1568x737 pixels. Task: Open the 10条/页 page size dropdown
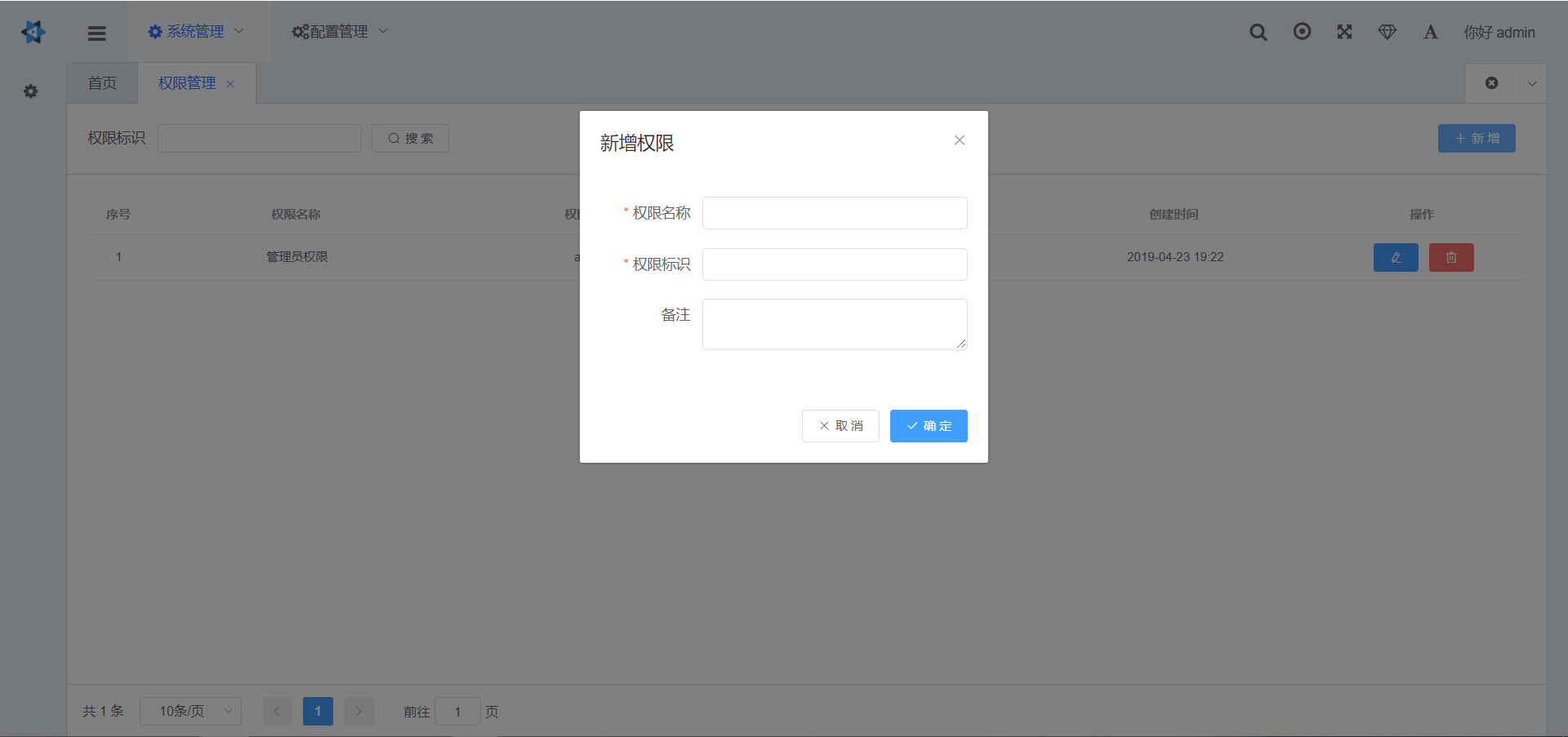(190, 711)
